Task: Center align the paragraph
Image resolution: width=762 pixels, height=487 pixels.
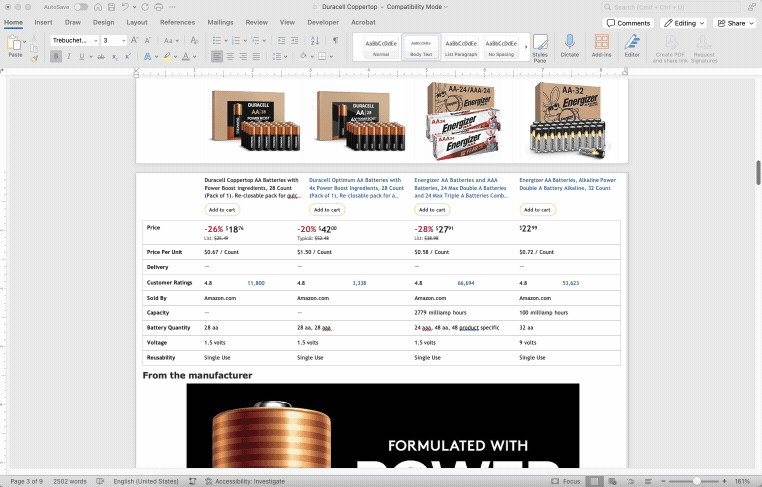Action: [230, 57]
